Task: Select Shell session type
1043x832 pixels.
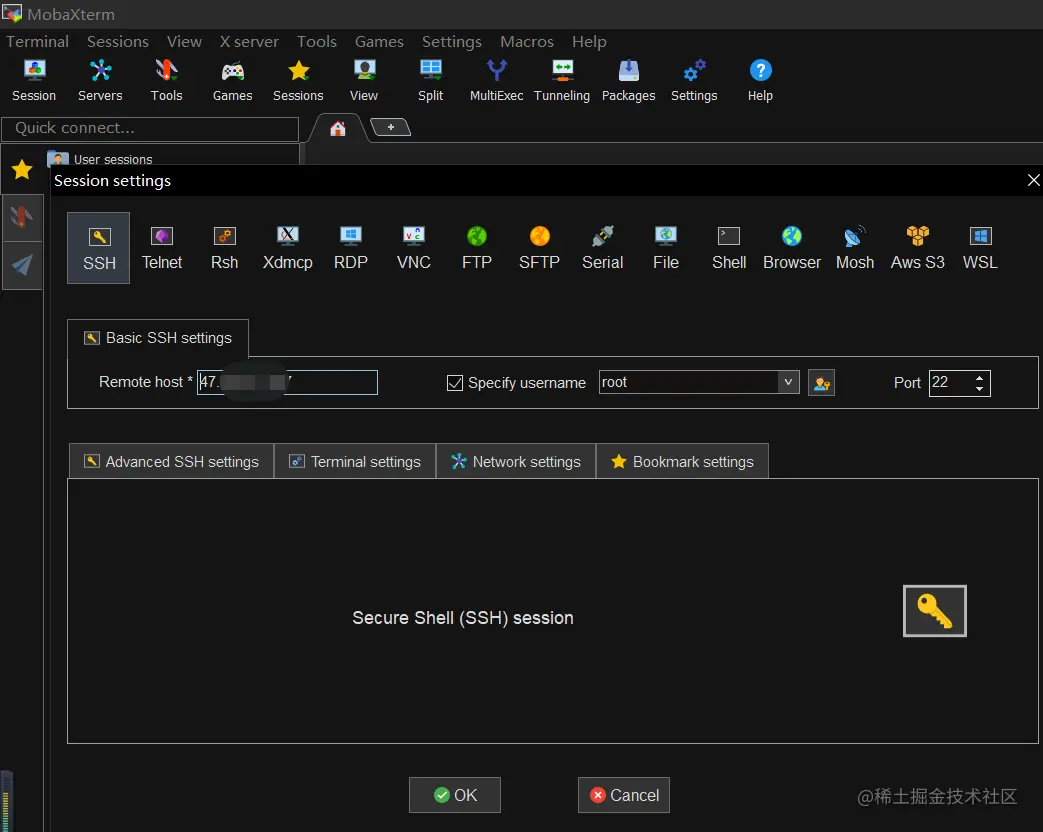Action: (729, 248)
